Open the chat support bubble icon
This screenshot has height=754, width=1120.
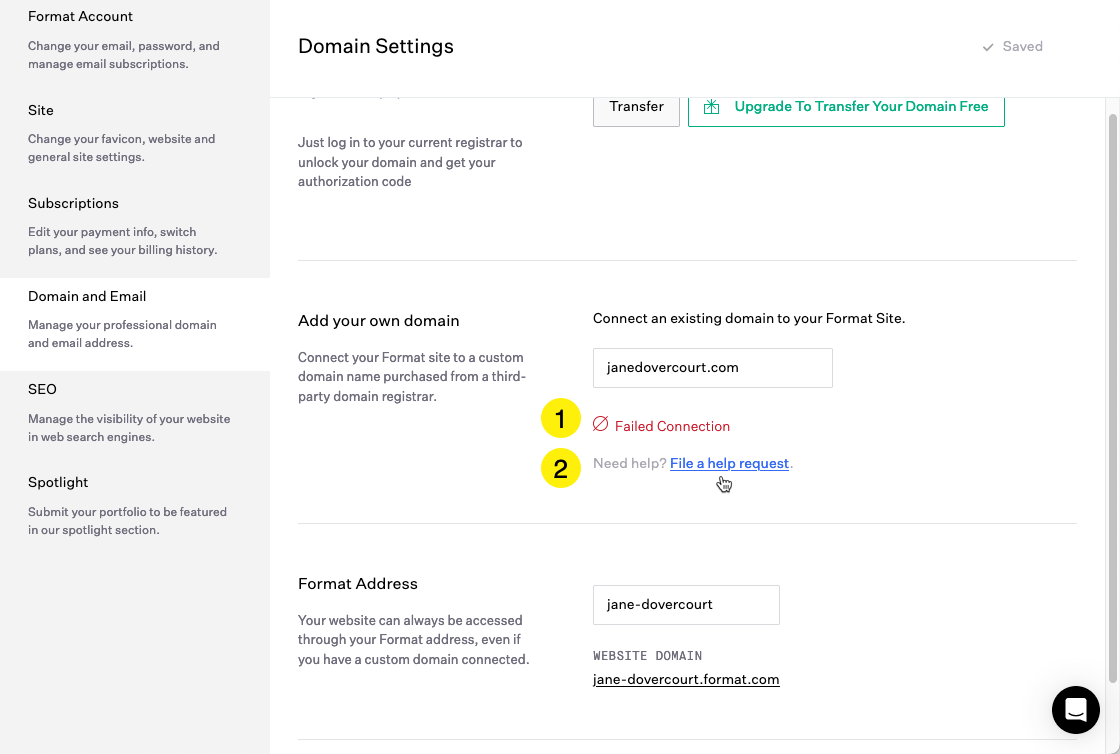(x=1075, y=710)
